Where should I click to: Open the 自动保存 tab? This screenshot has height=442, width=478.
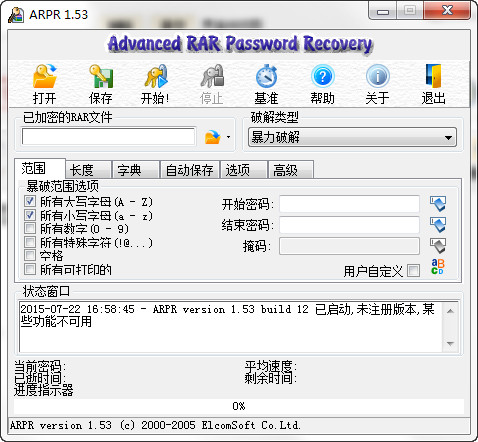[x=189, y=170]
